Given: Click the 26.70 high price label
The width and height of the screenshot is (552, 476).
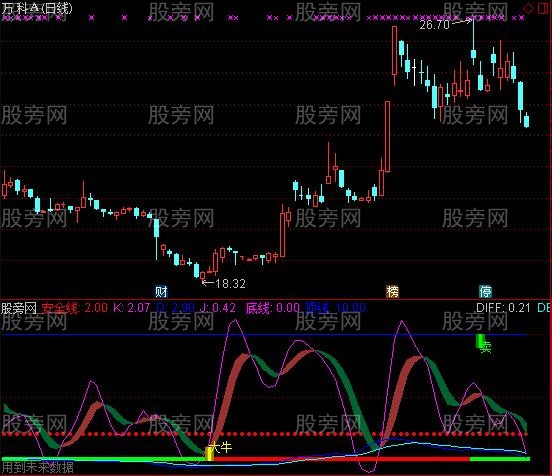Looking at the screenshot, I should pyautogui.click(x=434, y=24).
